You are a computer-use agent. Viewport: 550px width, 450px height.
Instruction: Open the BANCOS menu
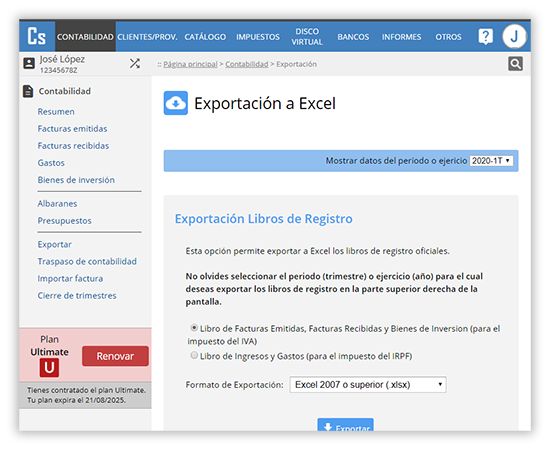click(353, 37)
